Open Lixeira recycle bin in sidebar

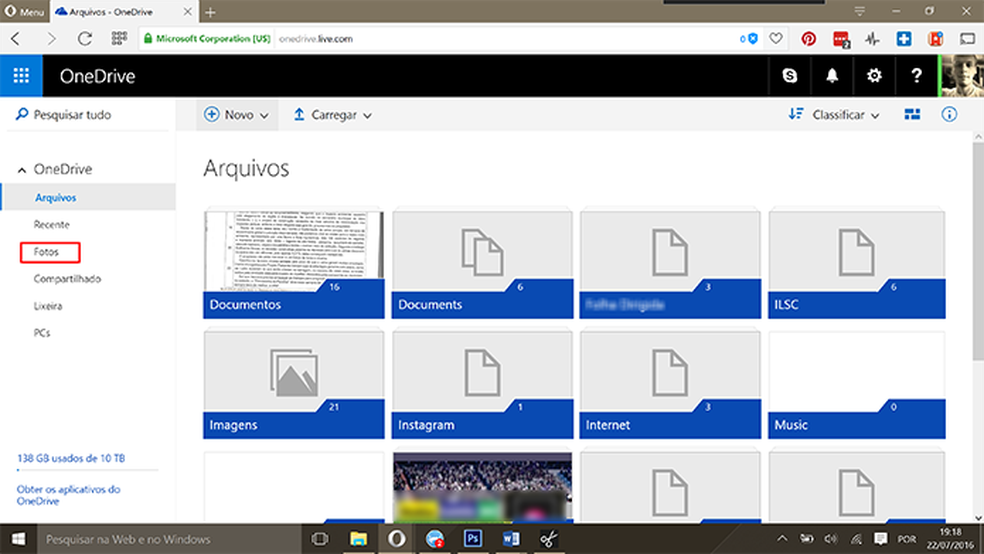[48, 306]
